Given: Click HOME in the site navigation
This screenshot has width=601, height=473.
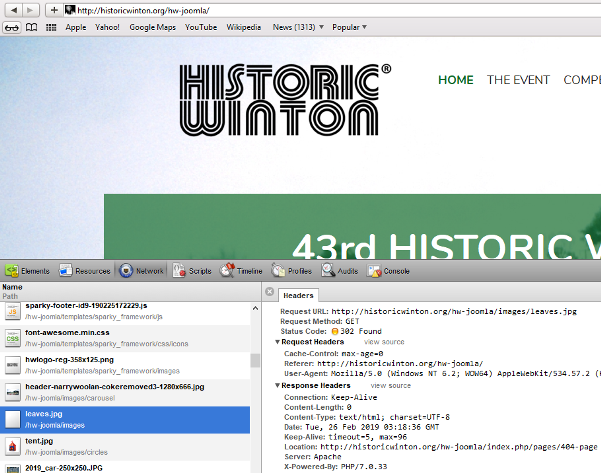Looking at the screenshot, I should pos(456,80).
